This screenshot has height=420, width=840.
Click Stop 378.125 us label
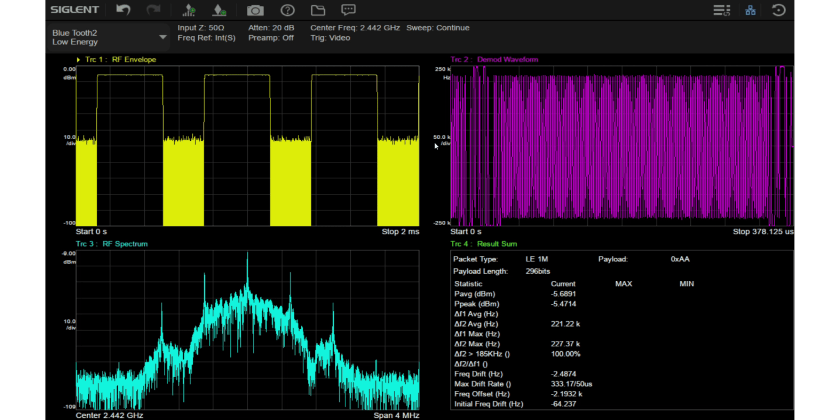763,232
